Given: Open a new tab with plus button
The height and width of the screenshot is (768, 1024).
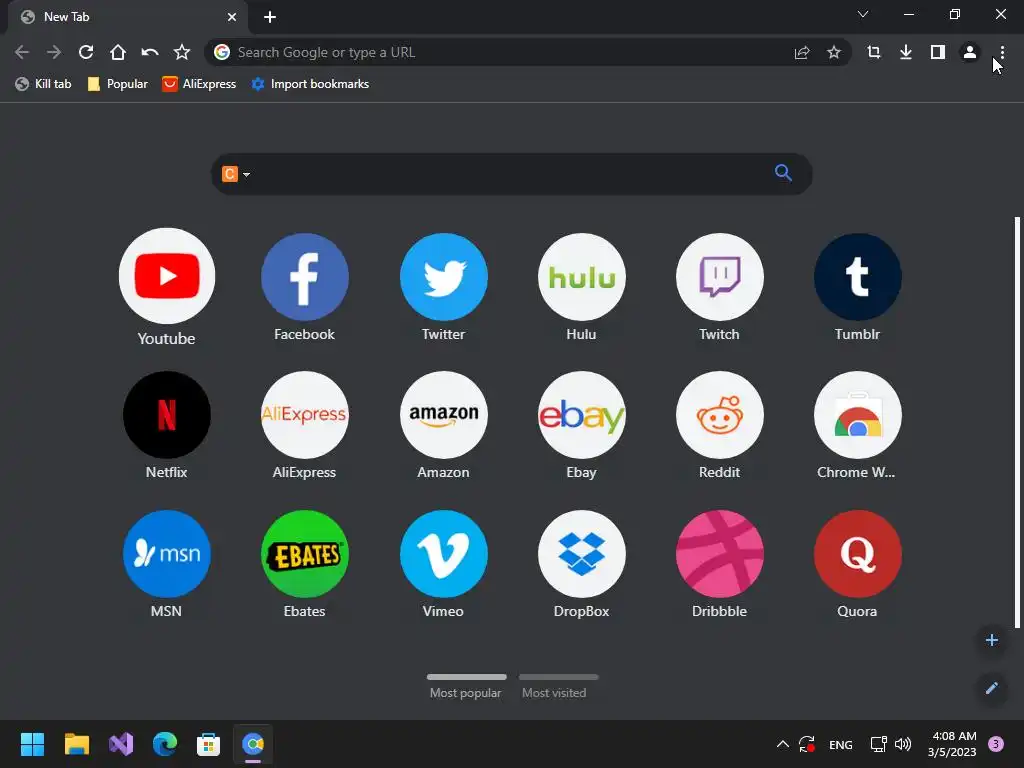Looking at the screenshot, I should point(270,17).
